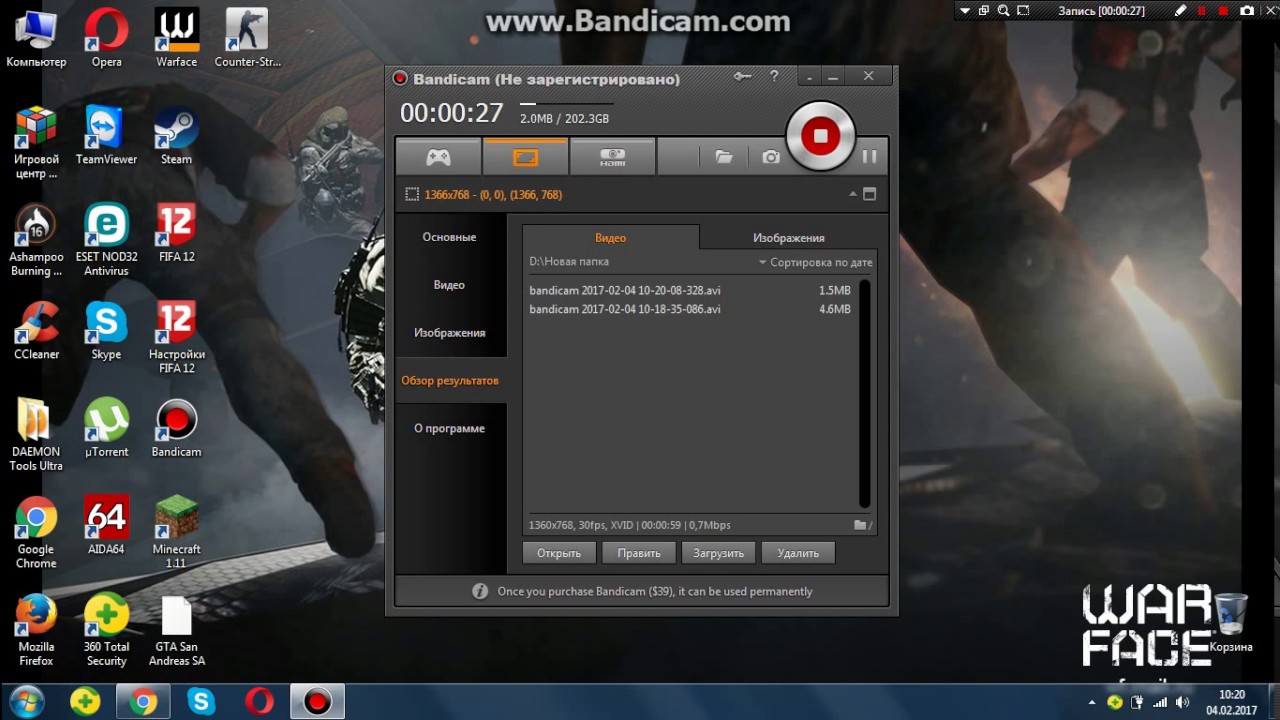Click the Chrome taskbar icon
This screenshot has height=720, width=1280.
pyautogui.click(x=143, y=702)
